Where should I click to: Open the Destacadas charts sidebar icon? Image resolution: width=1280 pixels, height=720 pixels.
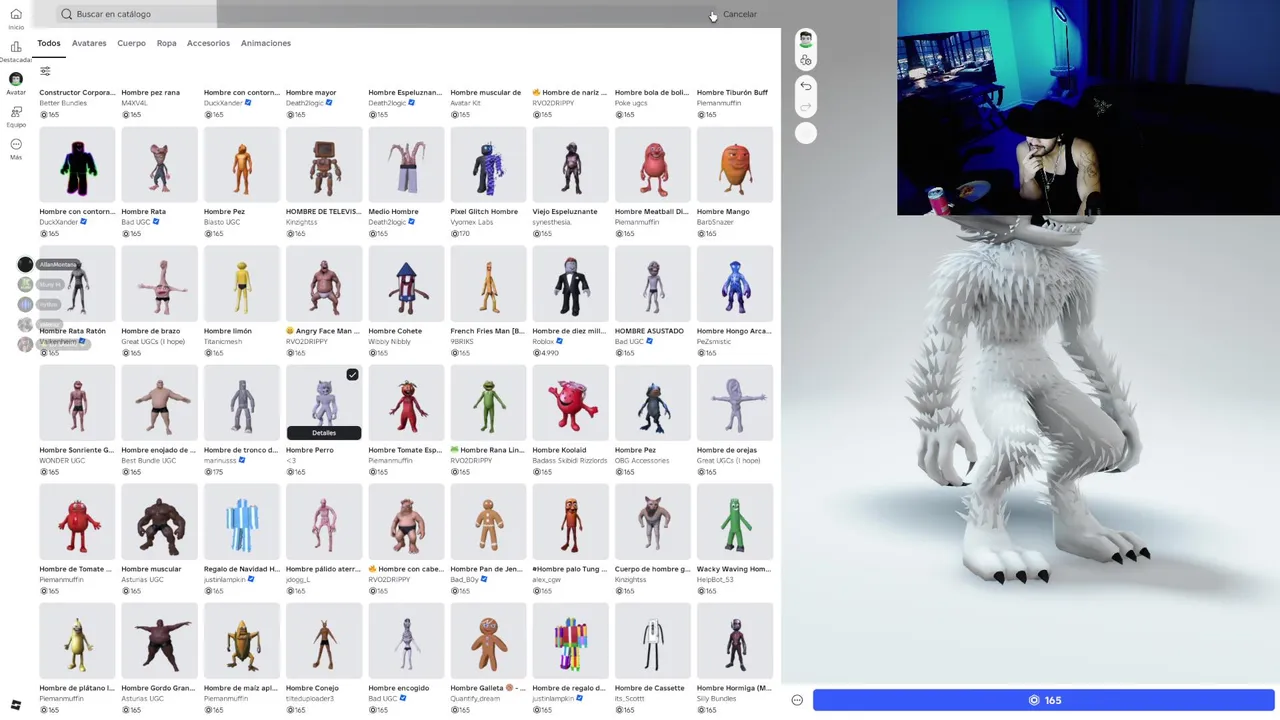click(x=16, y=47)
